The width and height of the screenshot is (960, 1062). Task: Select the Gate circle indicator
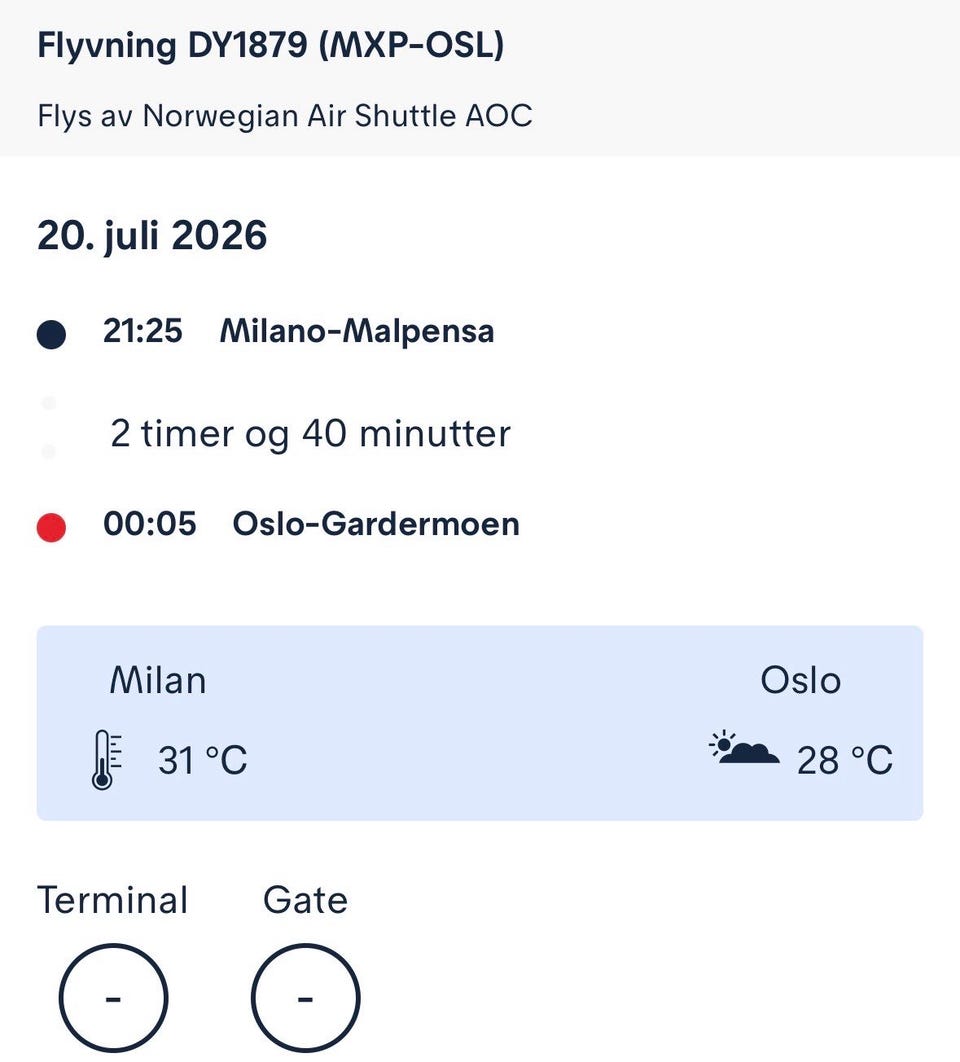click(306, 998)
